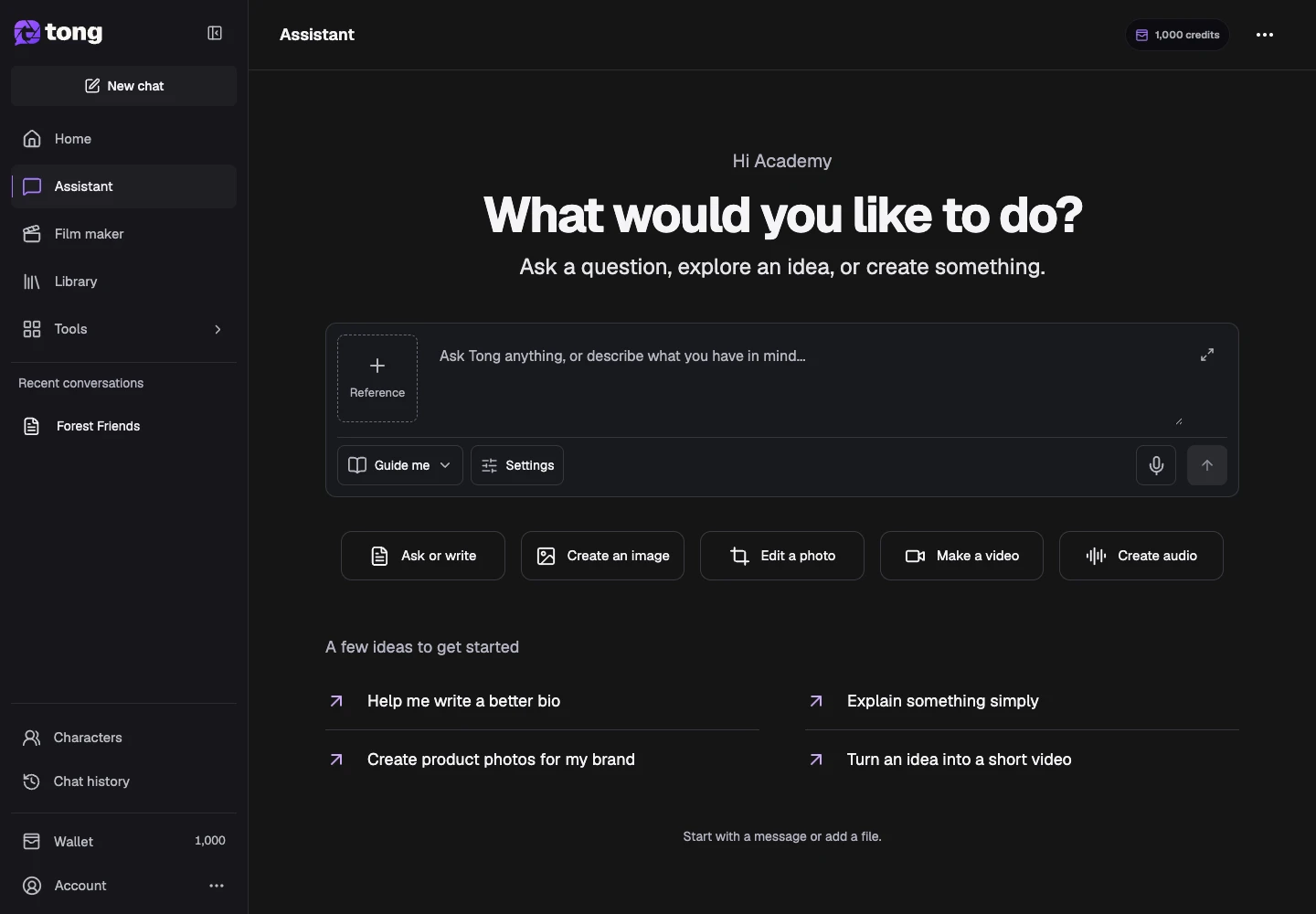This screenshot has height=914, width=1316.
Task: Open Film maker section
Action: click(x=124, y=234)
